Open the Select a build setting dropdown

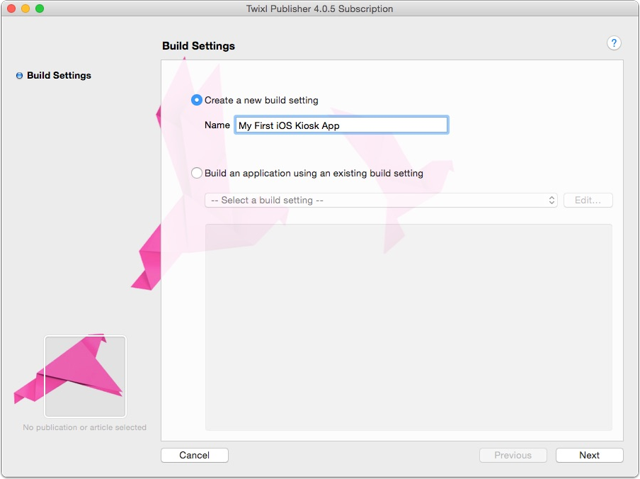pyautogui.click(x=381, y=200)
